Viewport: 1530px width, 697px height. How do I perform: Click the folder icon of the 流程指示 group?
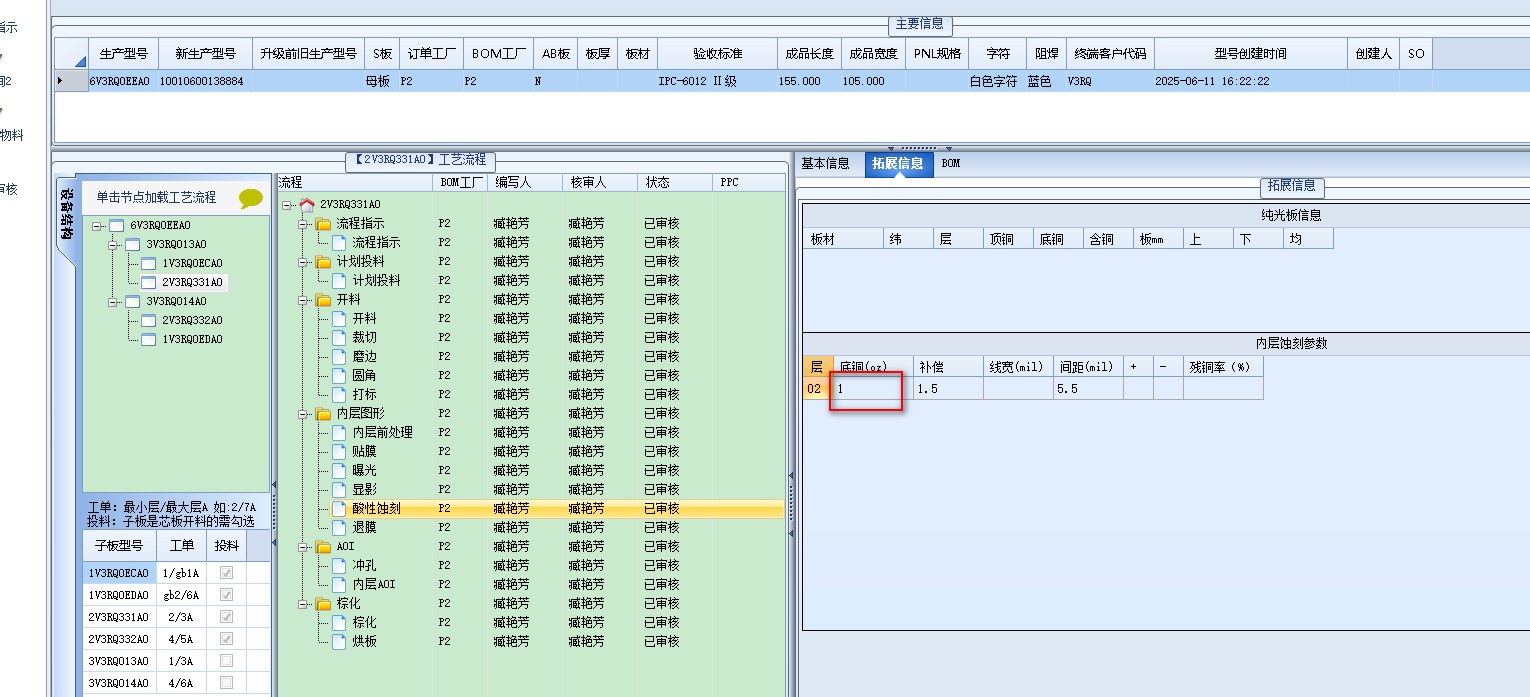coord(323,224)
